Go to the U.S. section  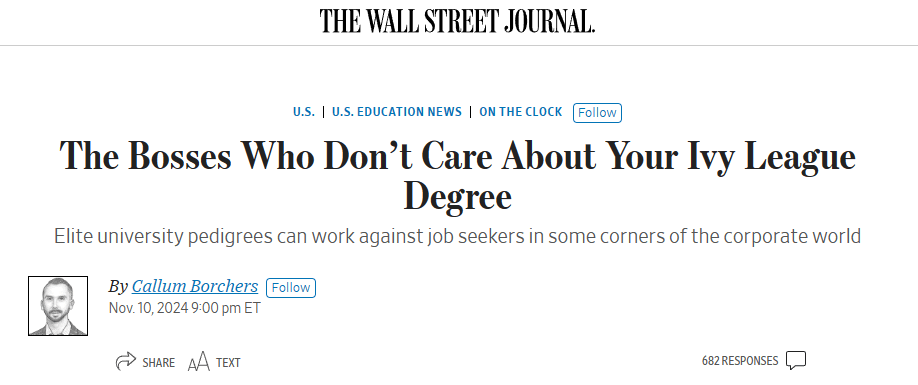(304, 112)
